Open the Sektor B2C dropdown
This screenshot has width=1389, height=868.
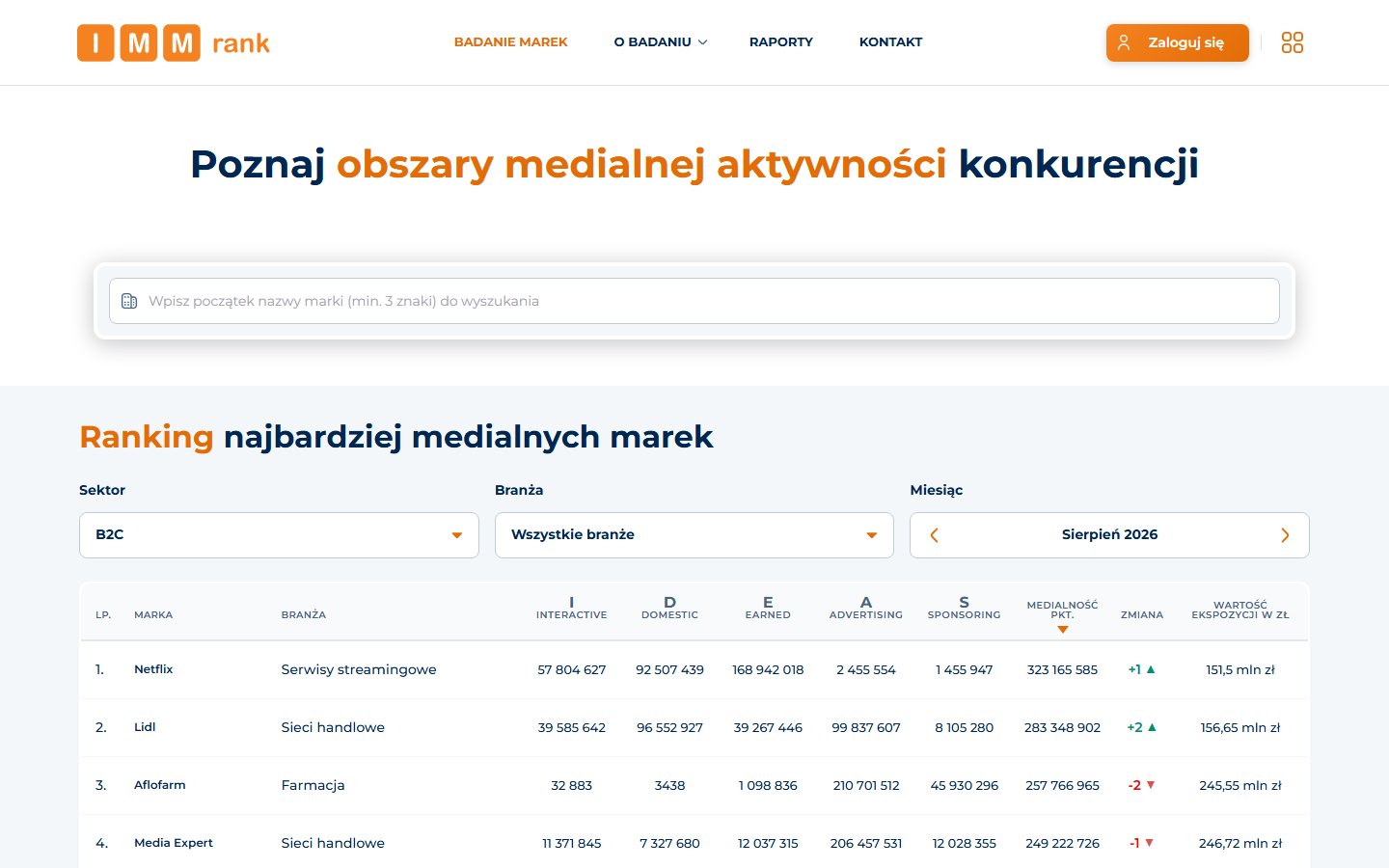pyautogui.click(x=279, y=535)
